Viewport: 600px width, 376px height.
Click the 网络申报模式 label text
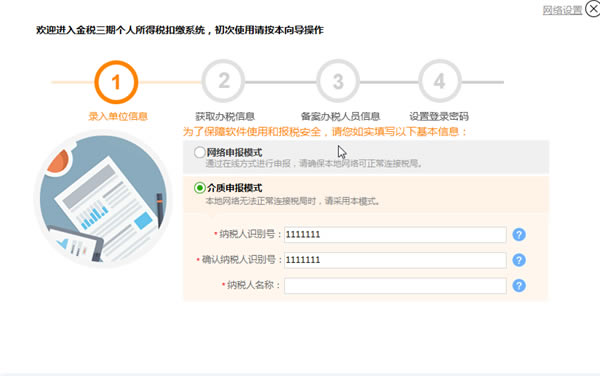click(235, 153)
